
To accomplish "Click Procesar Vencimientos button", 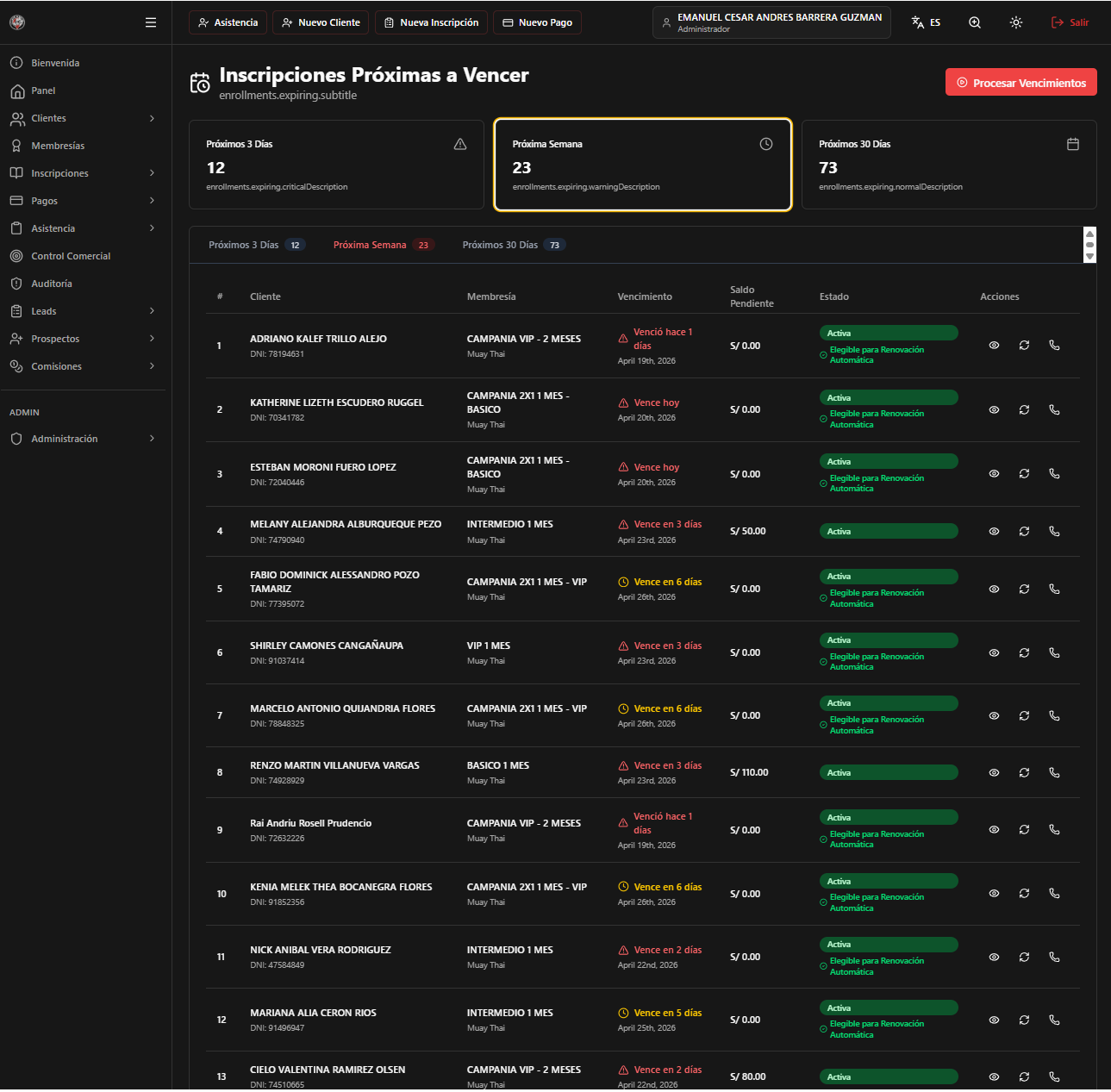I will (1021, 82).
